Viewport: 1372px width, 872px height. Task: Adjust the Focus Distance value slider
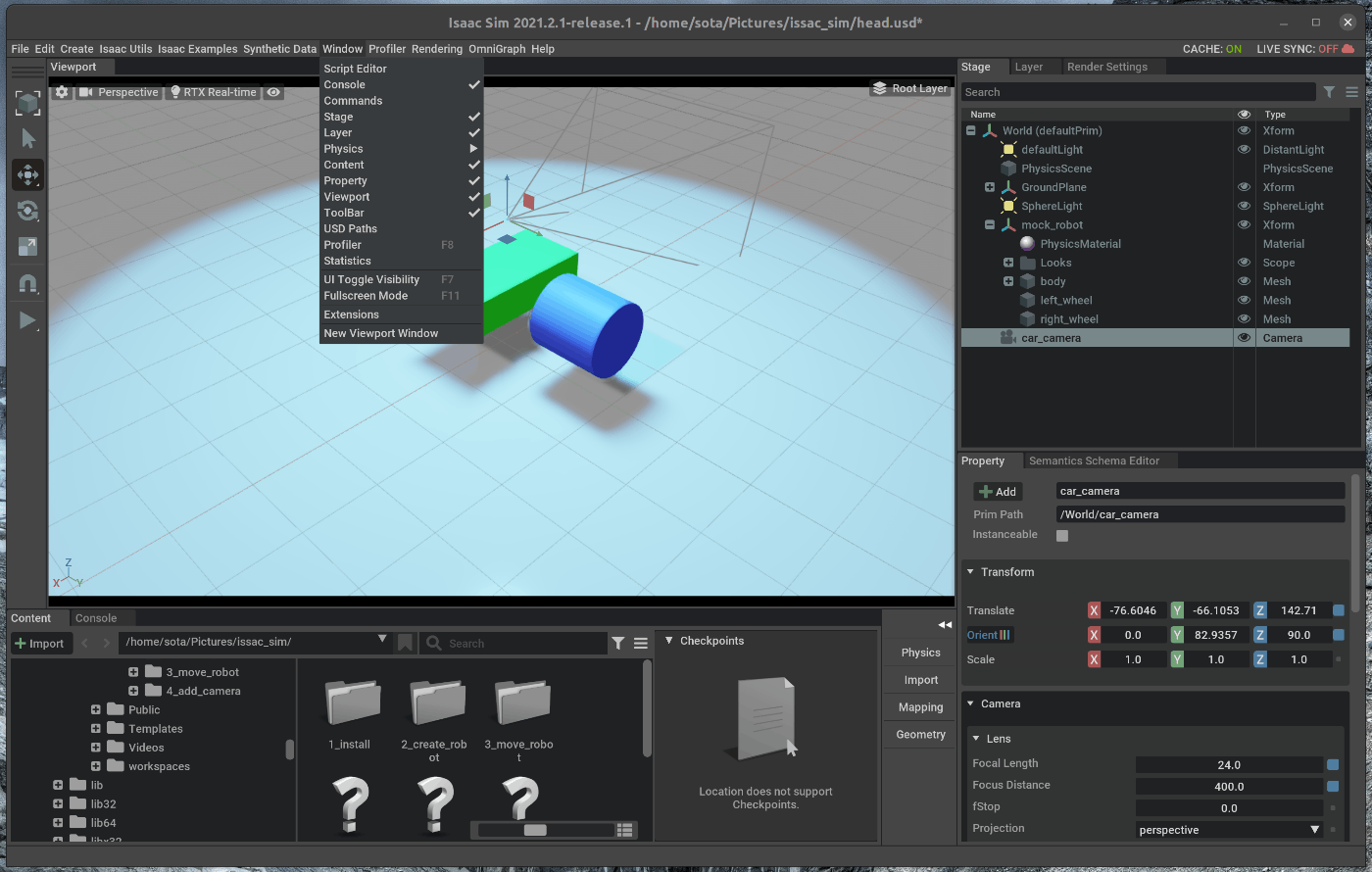pyautogui.click(x=1229, y=787)
